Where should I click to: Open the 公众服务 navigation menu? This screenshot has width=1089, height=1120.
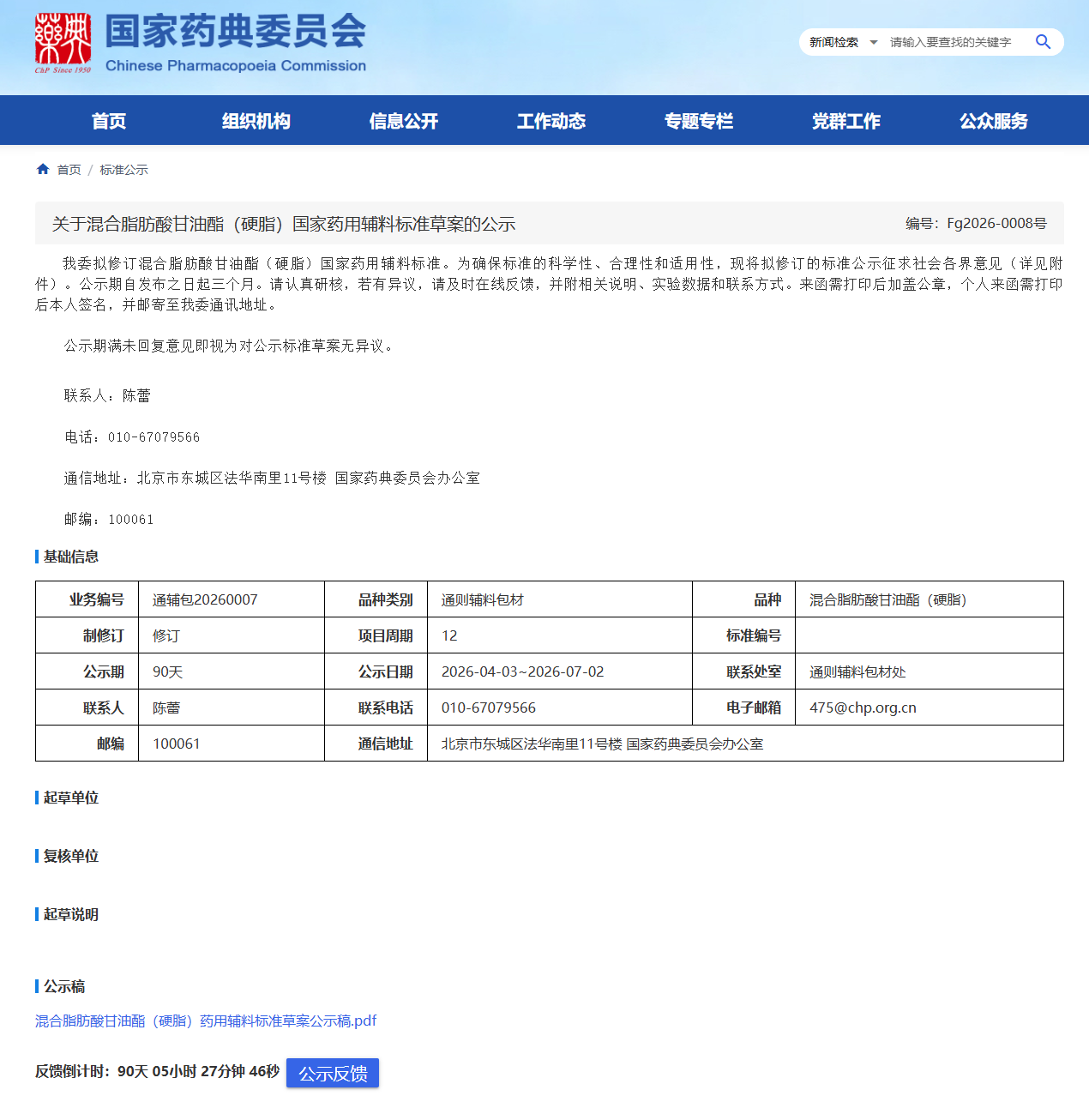point(994,121)
